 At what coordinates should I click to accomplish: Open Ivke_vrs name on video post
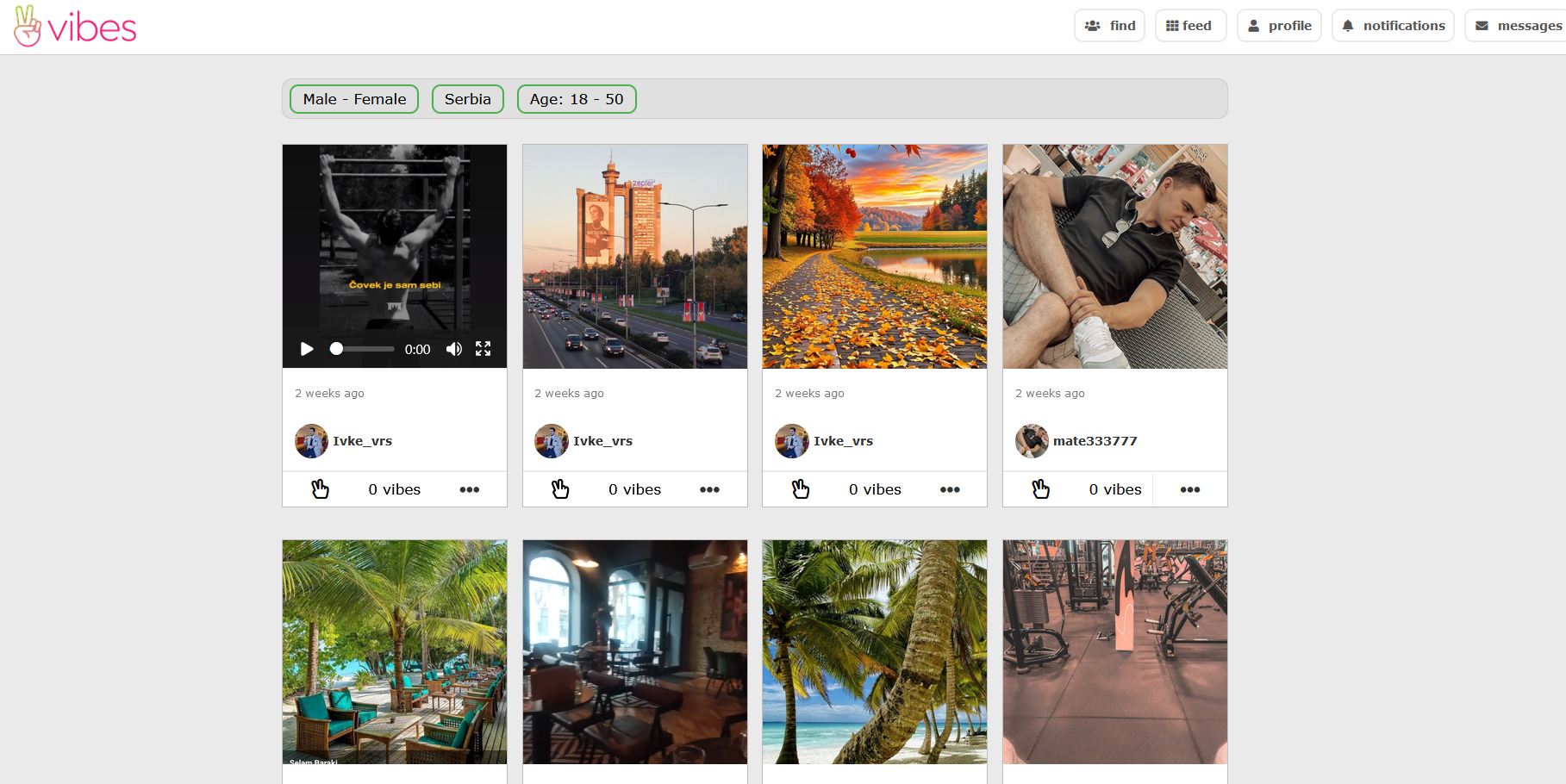(x=363, y=441)
